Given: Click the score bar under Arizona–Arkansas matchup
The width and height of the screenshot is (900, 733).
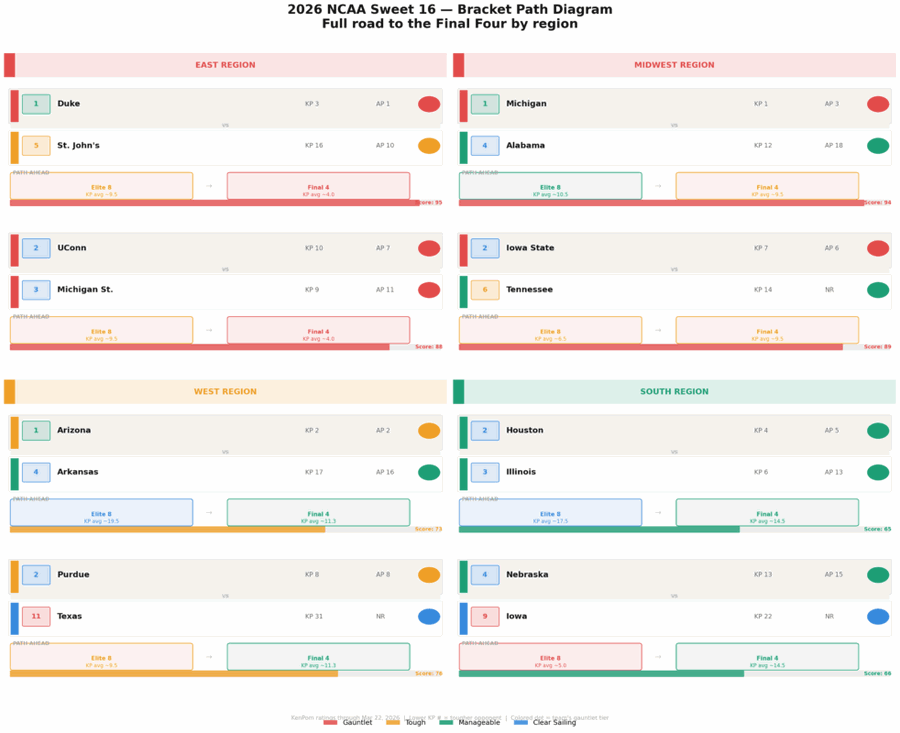Looking at the screenshot, I should point(168,529).
